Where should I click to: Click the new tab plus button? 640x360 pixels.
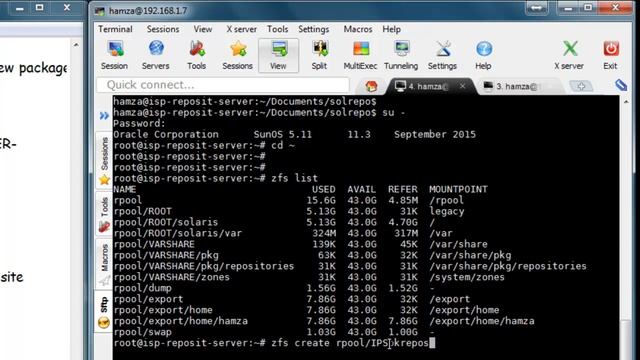pos(581,86)
